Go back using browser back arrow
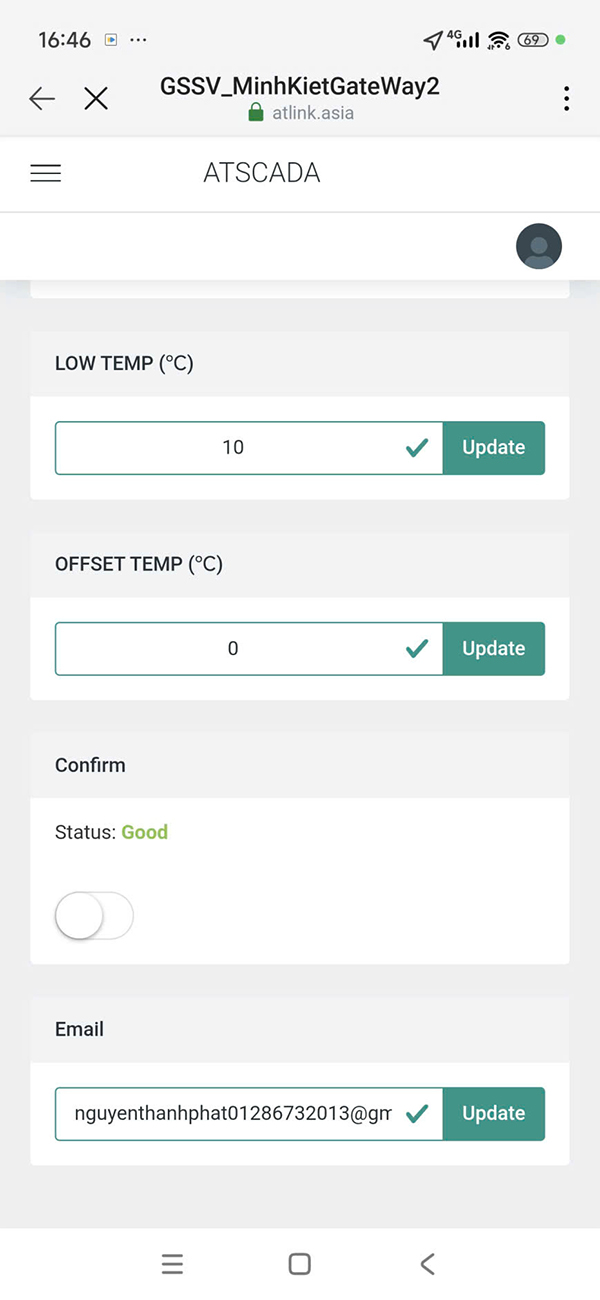Viewport: 600px width, 1300px height. point(41,98)
